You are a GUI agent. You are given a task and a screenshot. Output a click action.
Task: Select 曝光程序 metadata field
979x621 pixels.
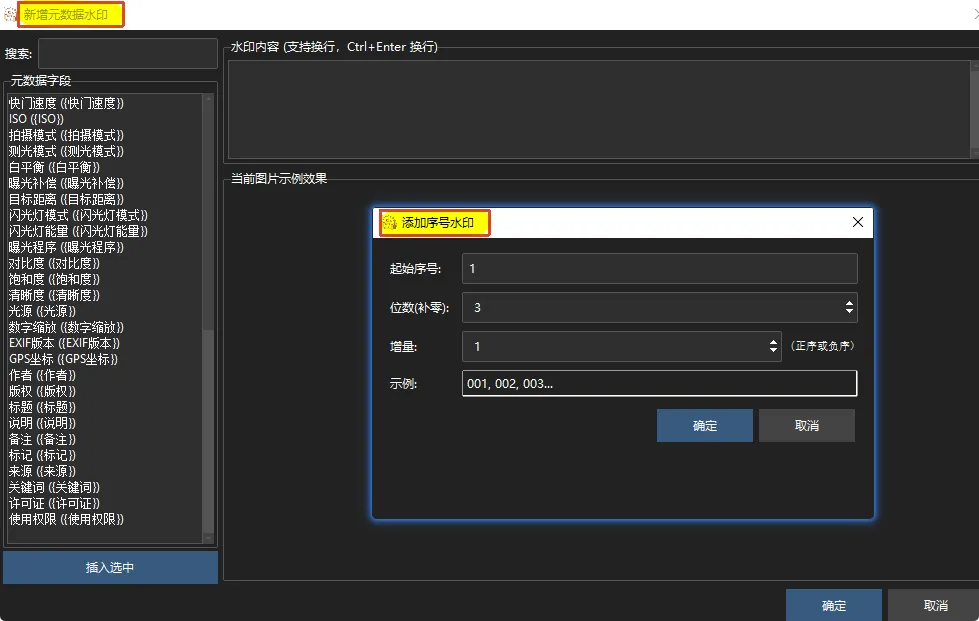(66, 247)
